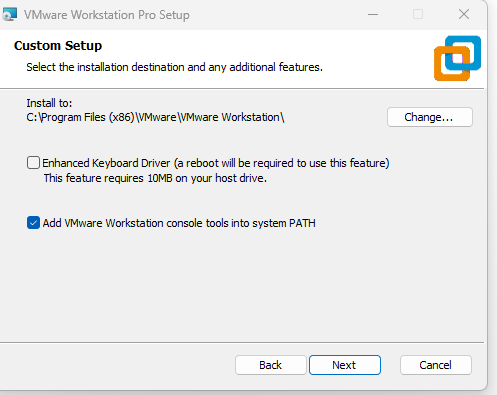Minimize the VMware Workstation Pro Setup window

tap(373, 14)
